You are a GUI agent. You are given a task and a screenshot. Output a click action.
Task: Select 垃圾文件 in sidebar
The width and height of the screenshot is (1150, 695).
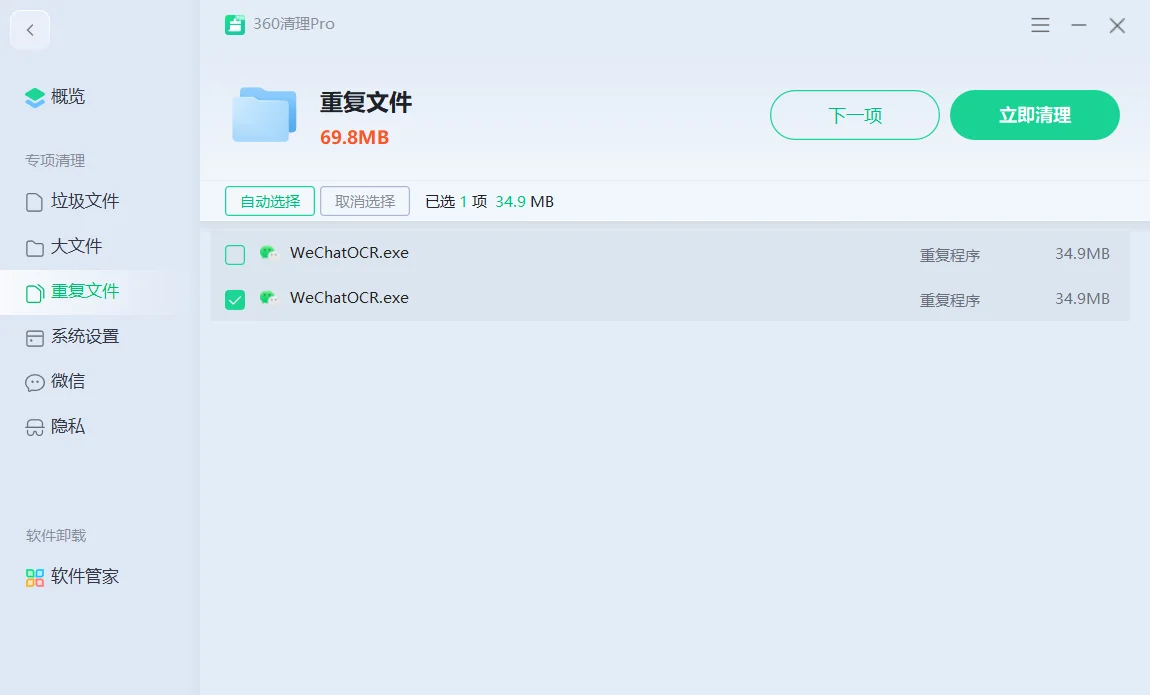pos(72,202)
